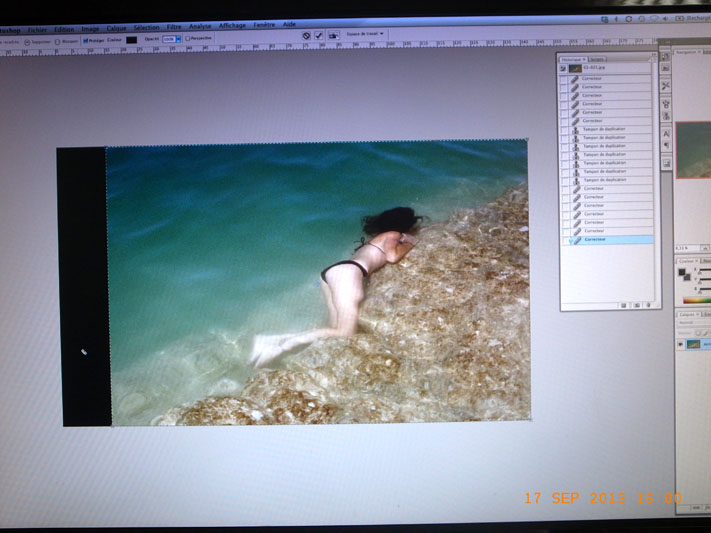The height and width of the screenshot is (533, 711).
Task: Toggle visibility eye of the layer in Calques
Action: click(x=680, y=345)
